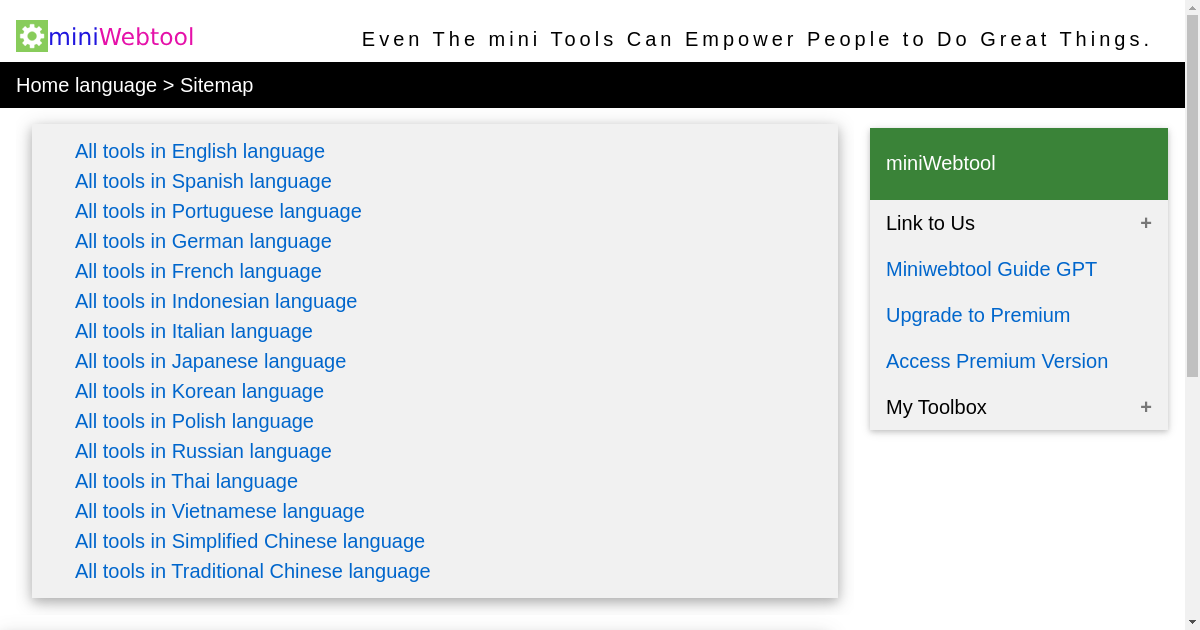Open the 'Upgrade to Premium' link

click(x=978, y=315)
